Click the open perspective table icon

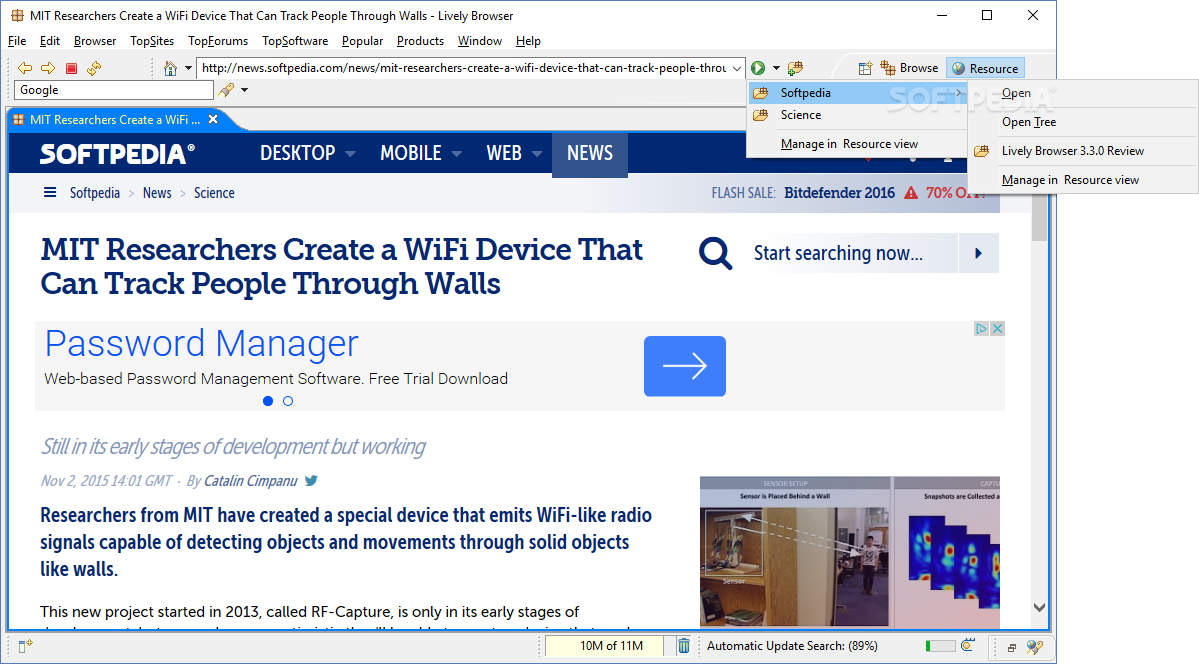[865, 68]
